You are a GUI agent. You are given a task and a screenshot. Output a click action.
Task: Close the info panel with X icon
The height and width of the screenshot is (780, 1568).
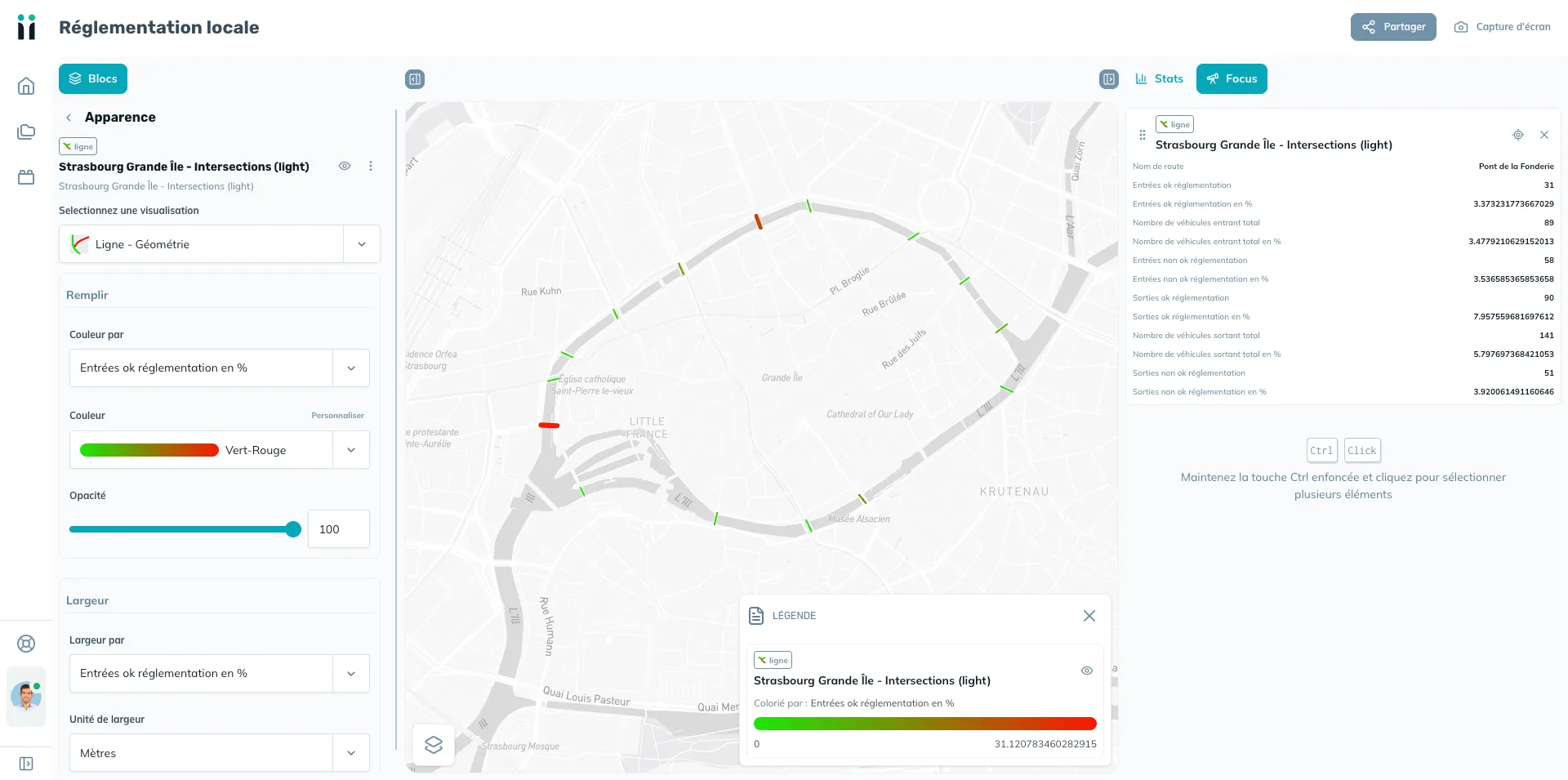click(1544, 135)
